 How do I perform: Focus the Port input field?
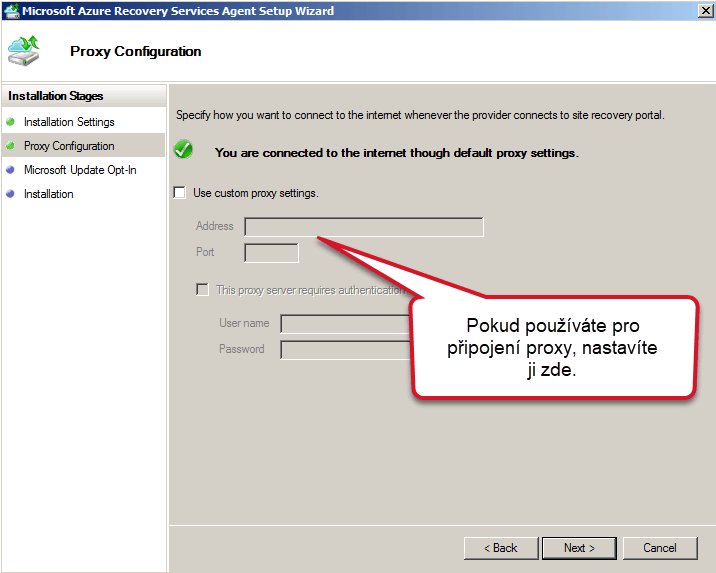271,253
